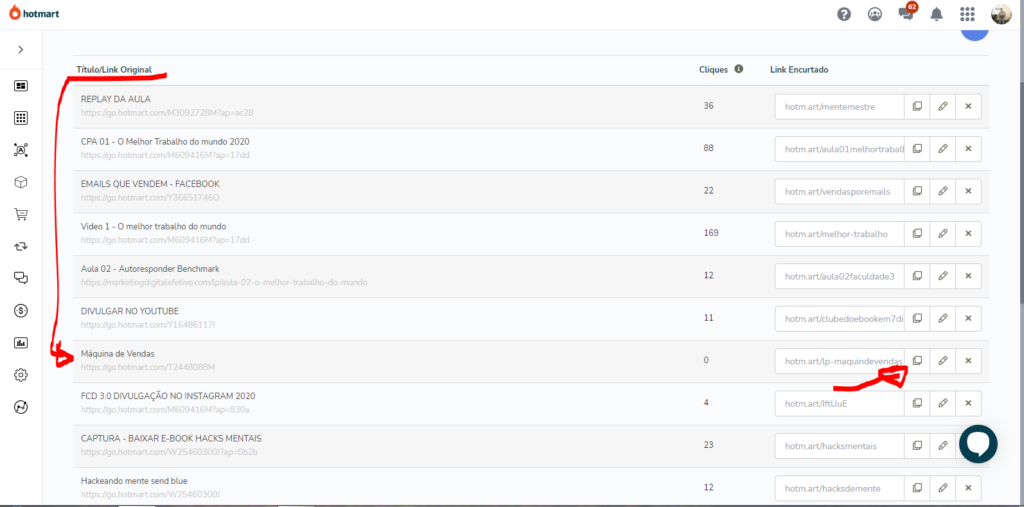Open the dollar sign icon in sidebar
The image size is (1024, 507).
[x=21, y=310]
